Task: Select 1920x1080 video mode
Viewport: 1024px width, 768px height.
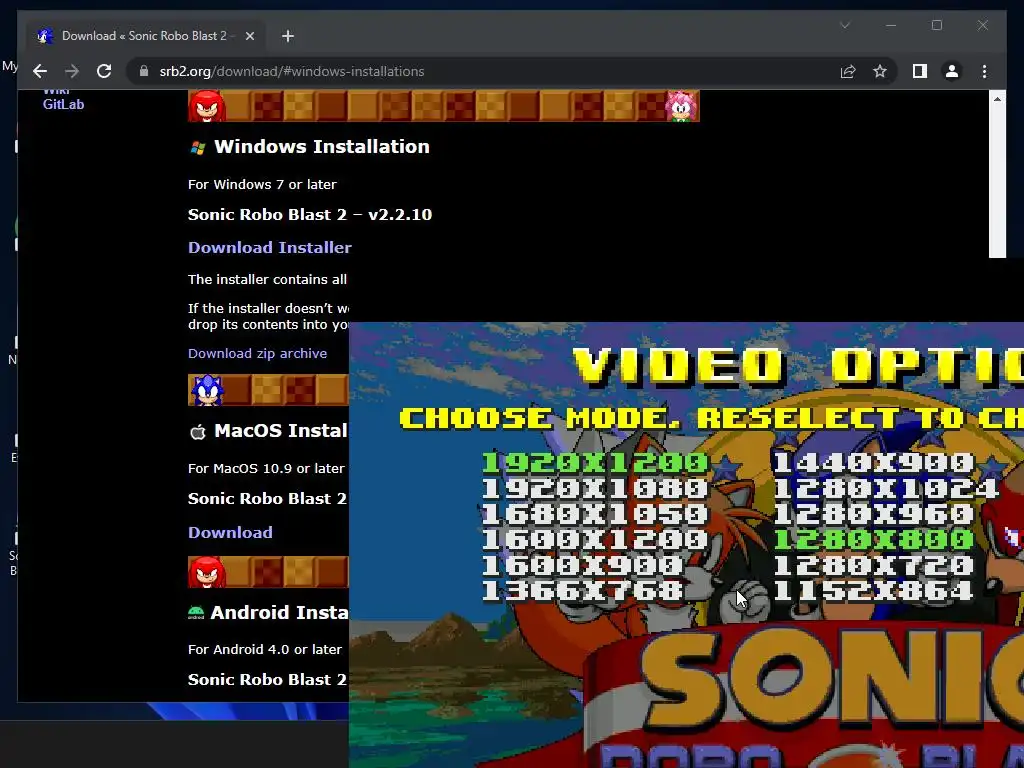Action: (x=594, y=488)
